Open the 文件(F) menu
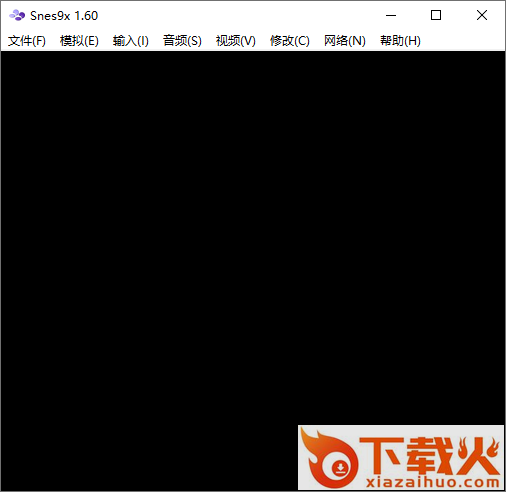 (x=27, y=41)
